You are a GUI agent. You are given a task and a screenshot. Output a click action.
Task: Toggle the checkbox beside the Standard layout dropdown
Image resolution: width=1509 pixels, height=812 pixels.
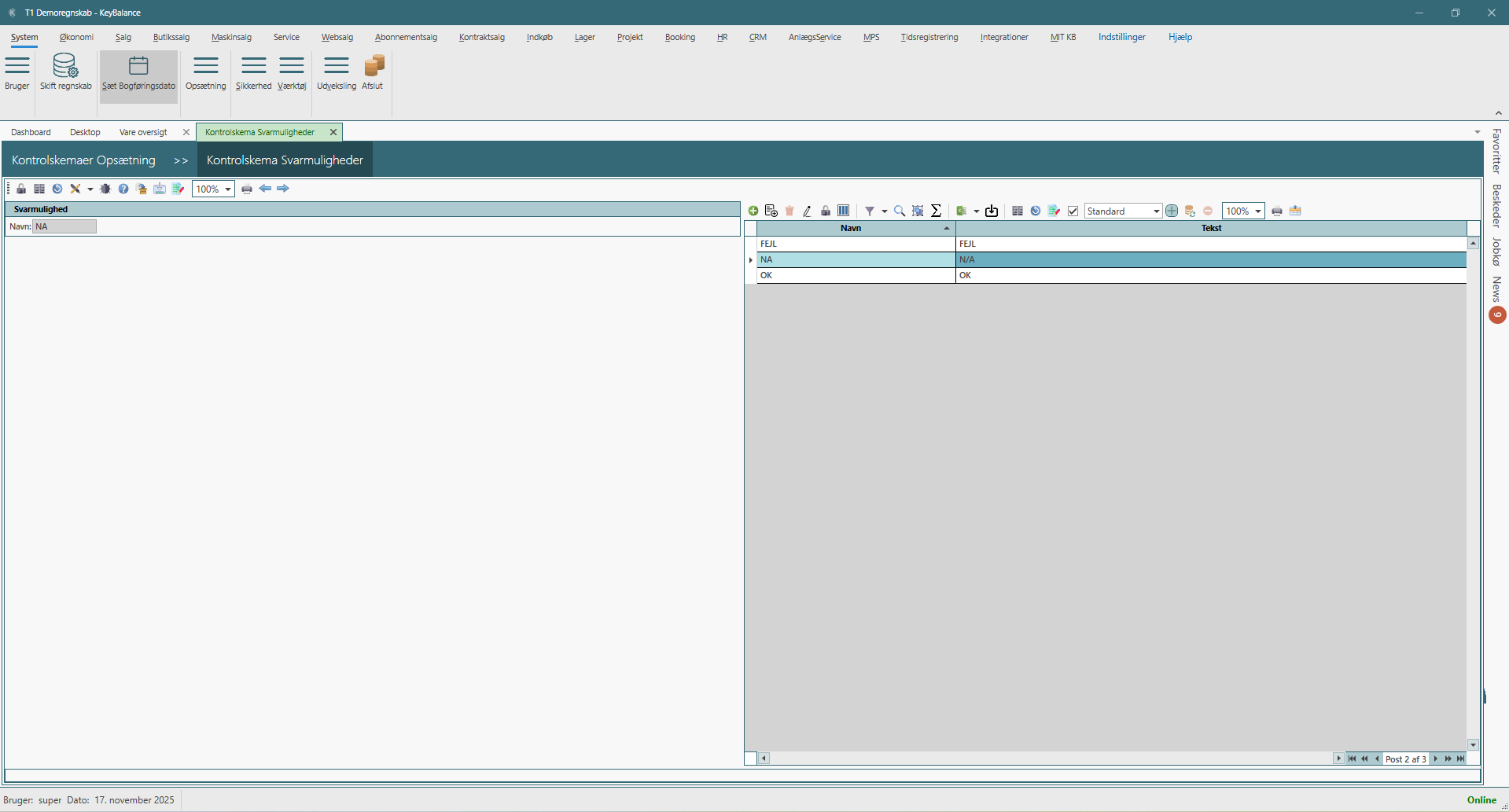coord(1073,211)
